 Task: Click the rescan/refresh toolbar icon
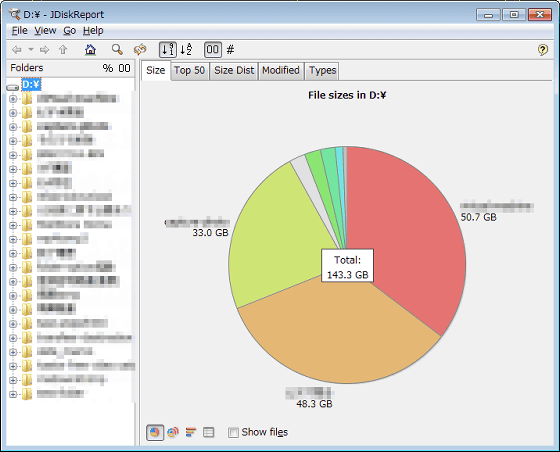coord(140,50)
